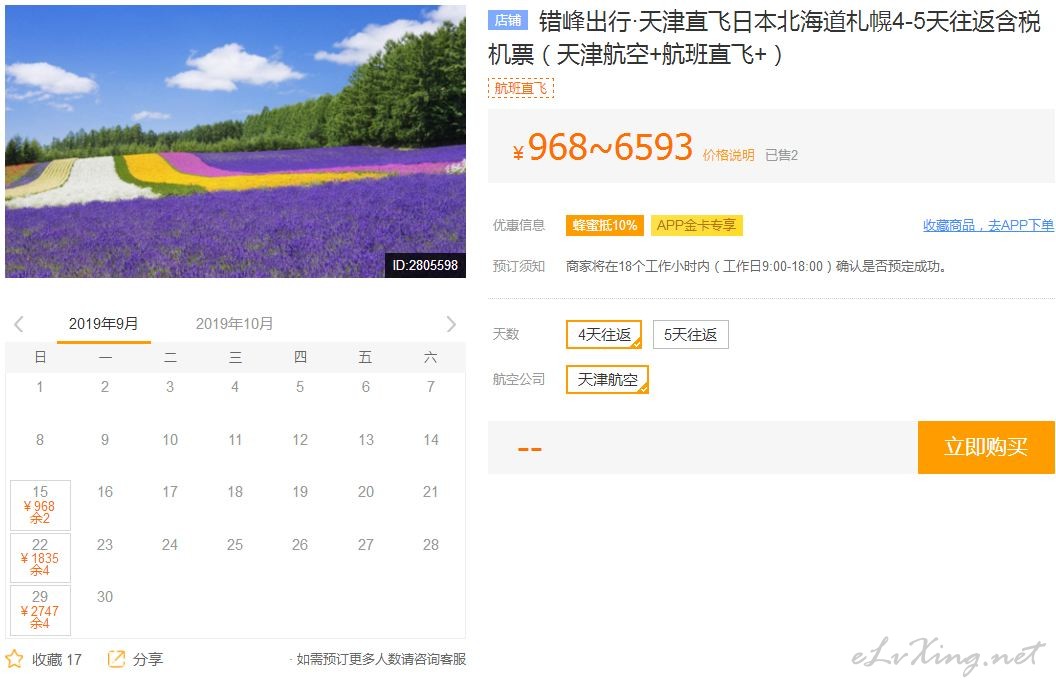1056x689 pixels.
Task: Click calendar date 30
Action: pos(105,597)
